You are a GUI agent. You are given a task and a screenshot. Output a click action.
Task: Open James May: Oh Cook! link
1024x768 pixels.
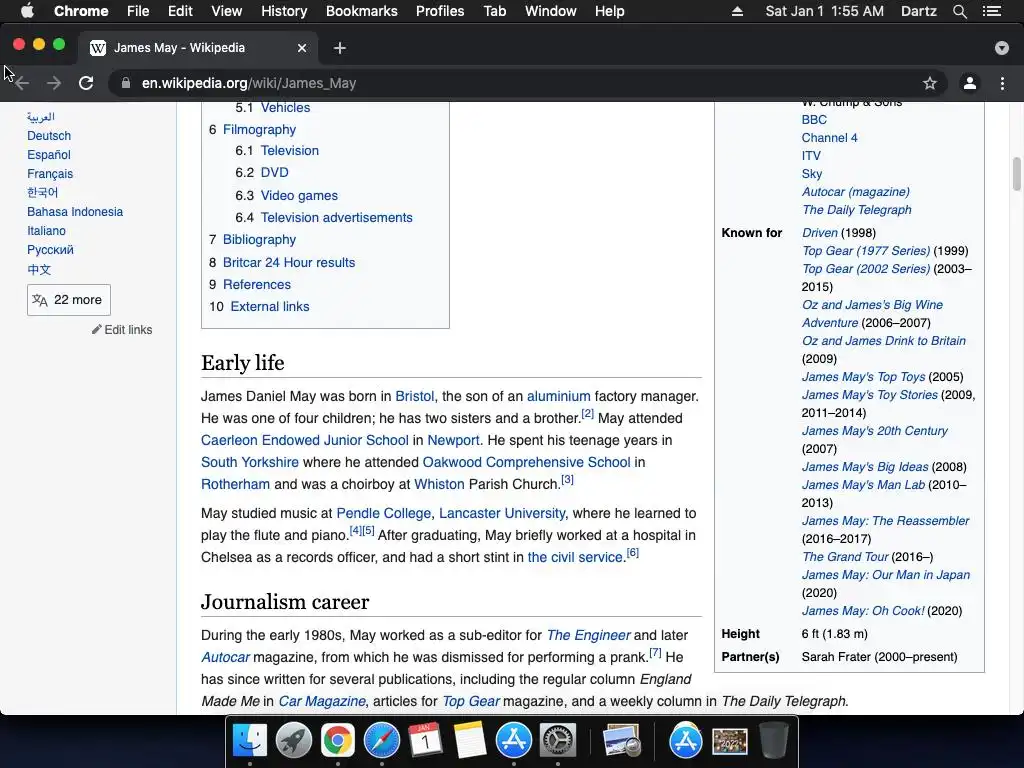(863, 611)
